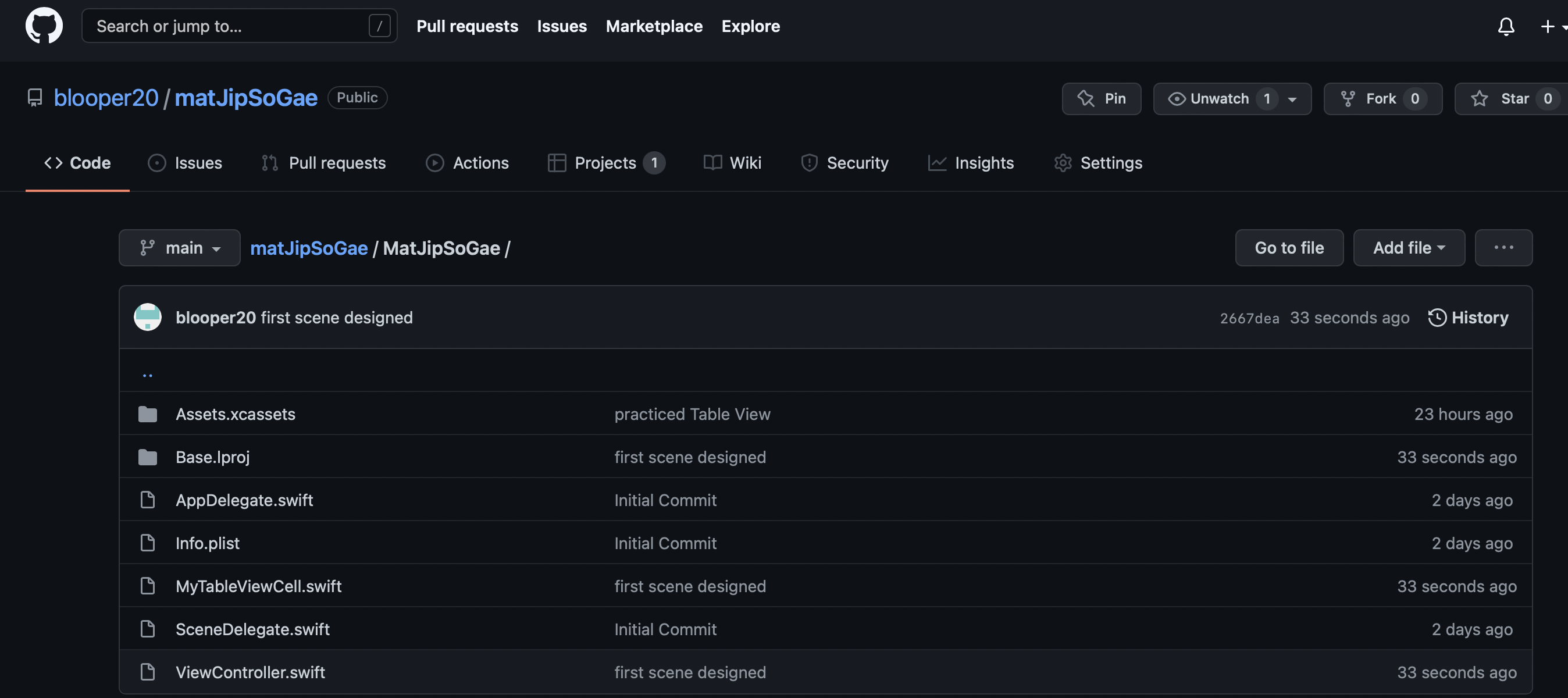
Task: Open the Insights tab
Action: click(x=971, y=163)
